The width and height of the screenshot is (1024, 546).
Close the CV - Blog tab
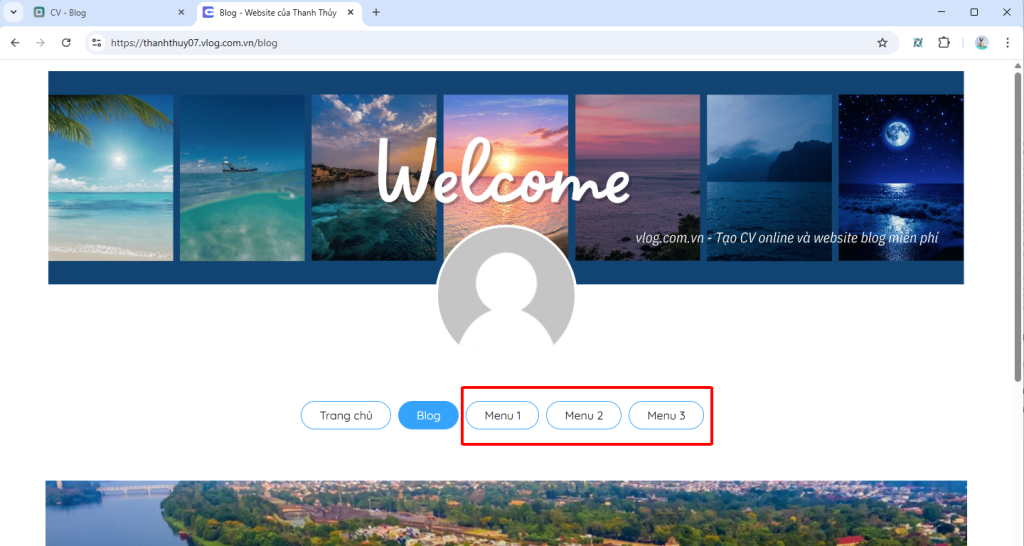click(x=181, y=12)
